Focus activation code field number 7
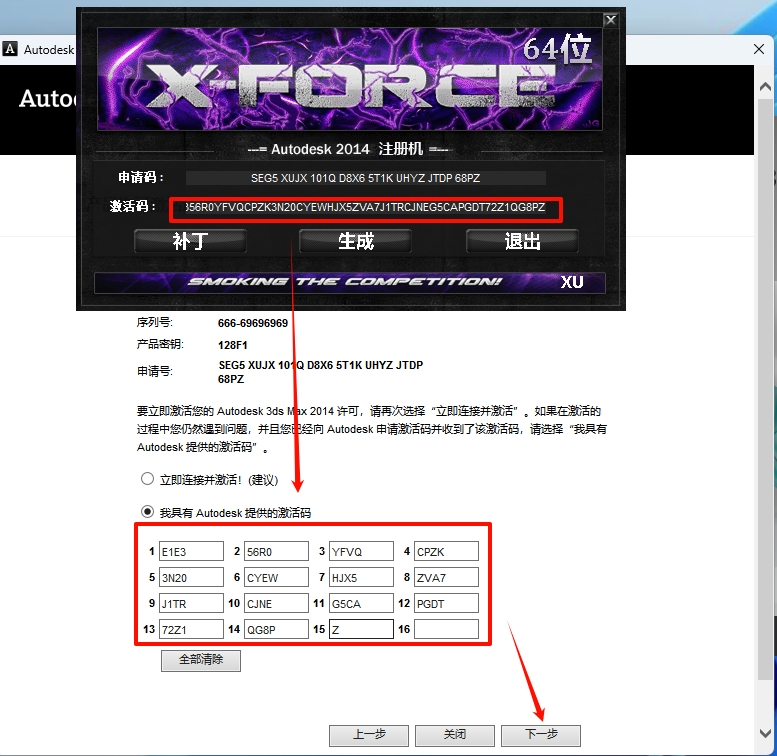This screenshot has height=756, width=777. click(x=360, y=577)
